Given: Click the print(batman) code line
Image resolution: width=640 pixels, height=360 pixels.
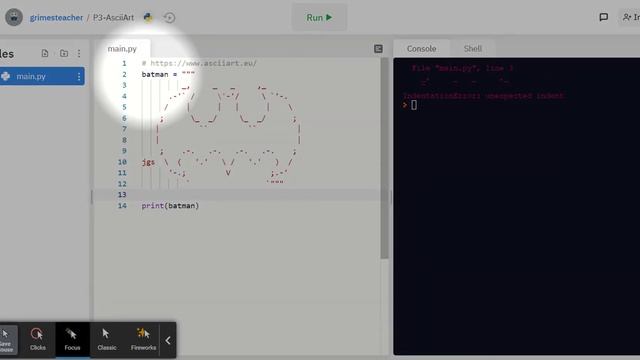Looking at the screenshot, I should coord(170,206).
